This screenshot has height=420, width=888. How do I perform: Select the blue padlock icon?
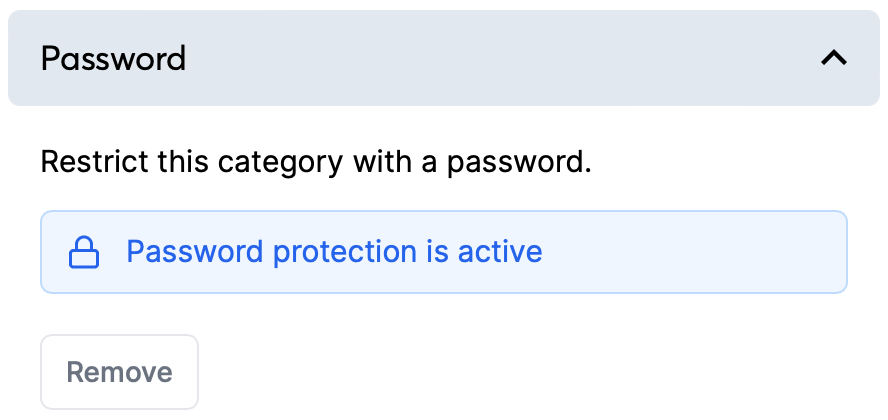[84, 252]
